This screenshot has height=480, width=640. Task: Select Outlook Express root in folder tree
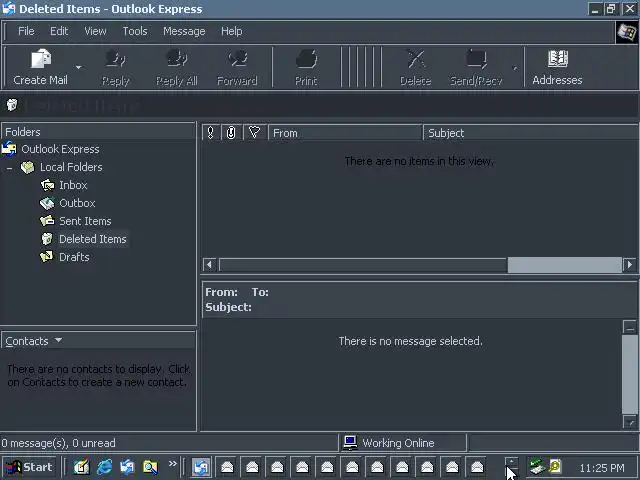tap(60, 149)
